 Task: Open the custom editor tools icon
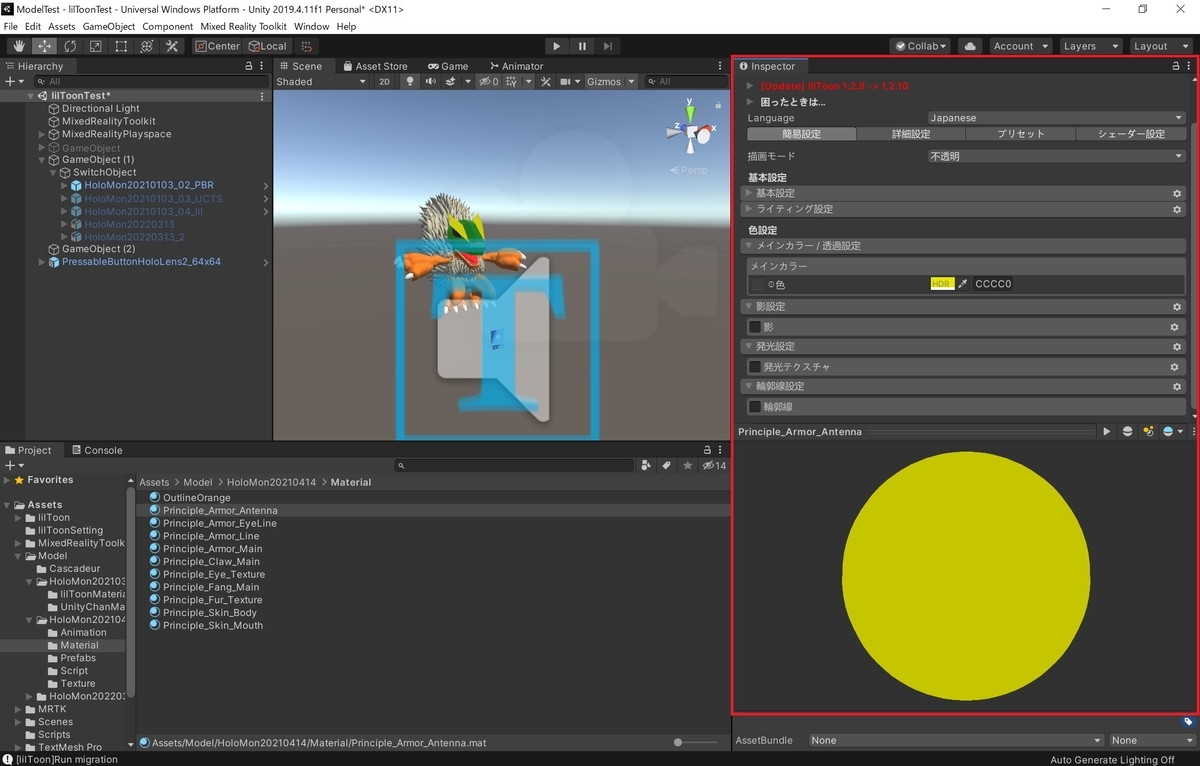[x=172, y=46]
